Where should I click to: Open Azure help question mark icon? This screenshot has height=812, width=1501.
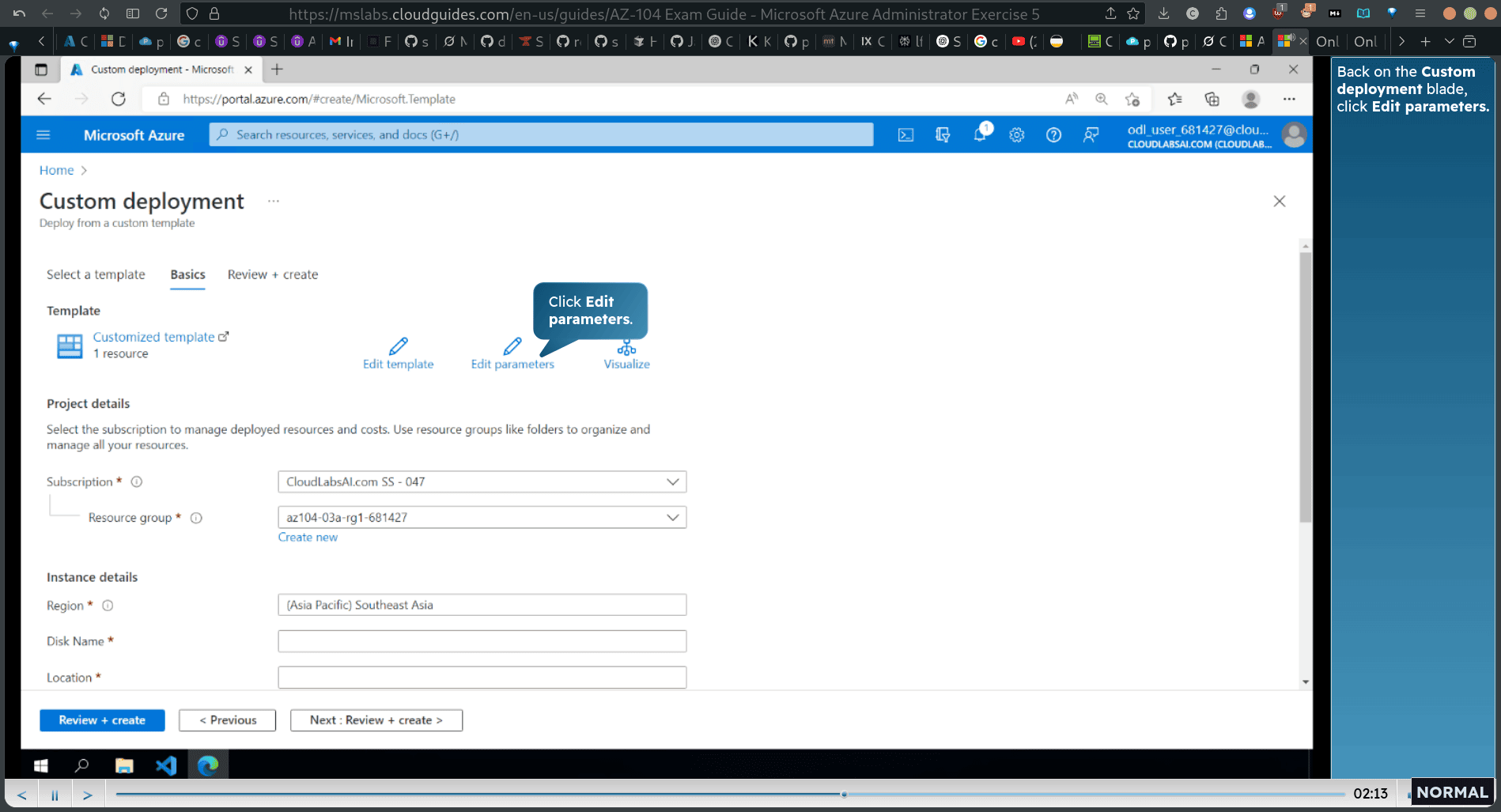coord(1053,135)
